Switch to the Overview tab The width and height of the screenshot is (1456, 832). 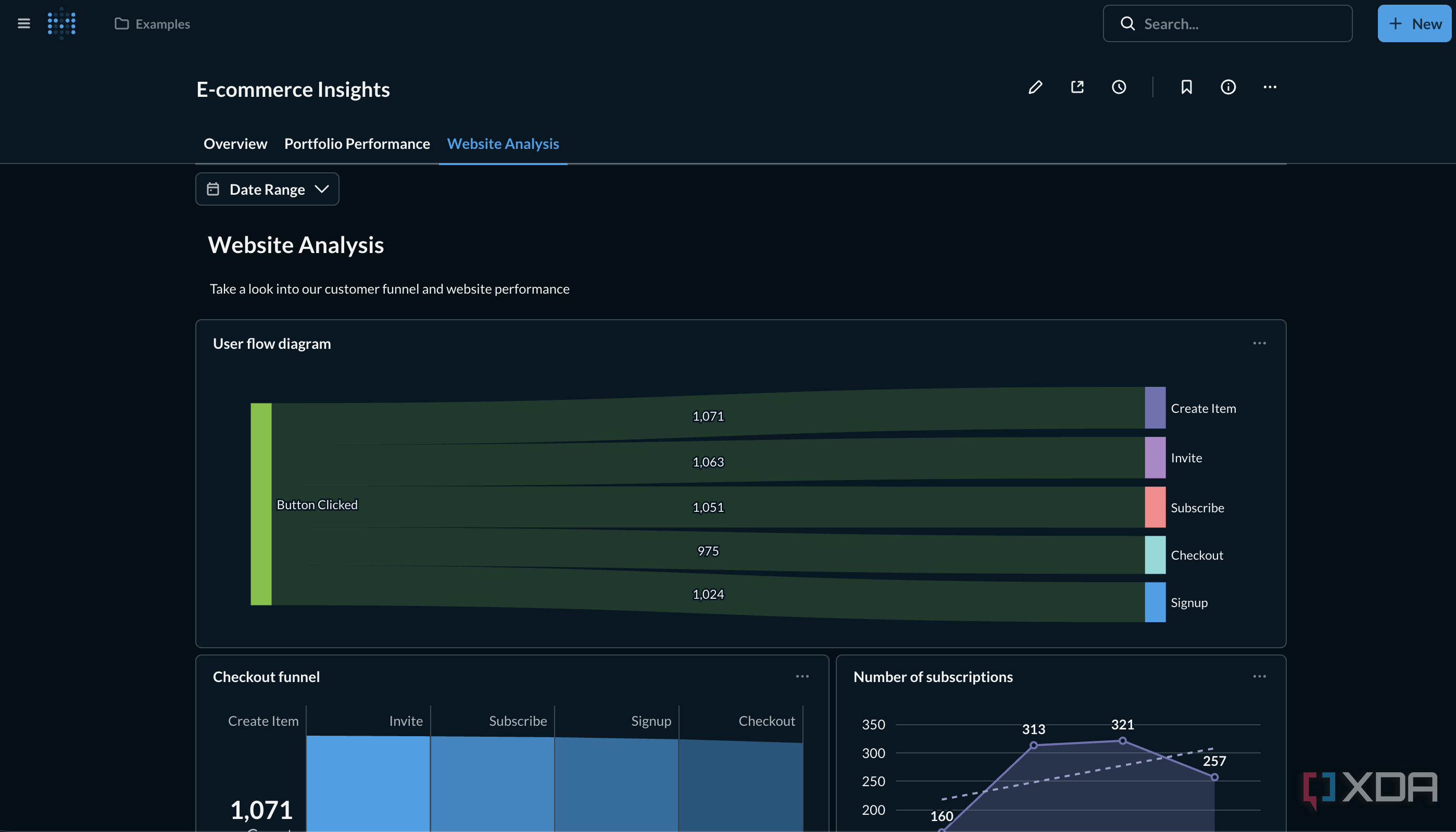[x=235, y=143]
